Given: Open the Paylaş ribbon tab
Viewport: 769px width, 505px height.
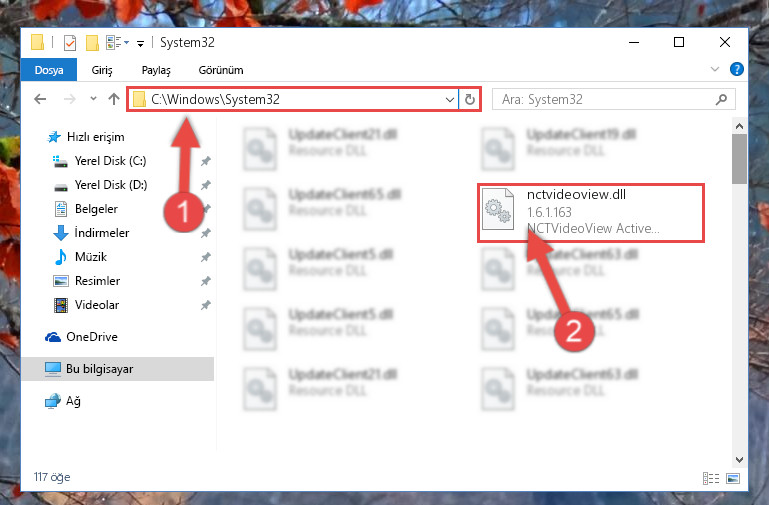Looking at the screenshot, I should tap(156, 70).
